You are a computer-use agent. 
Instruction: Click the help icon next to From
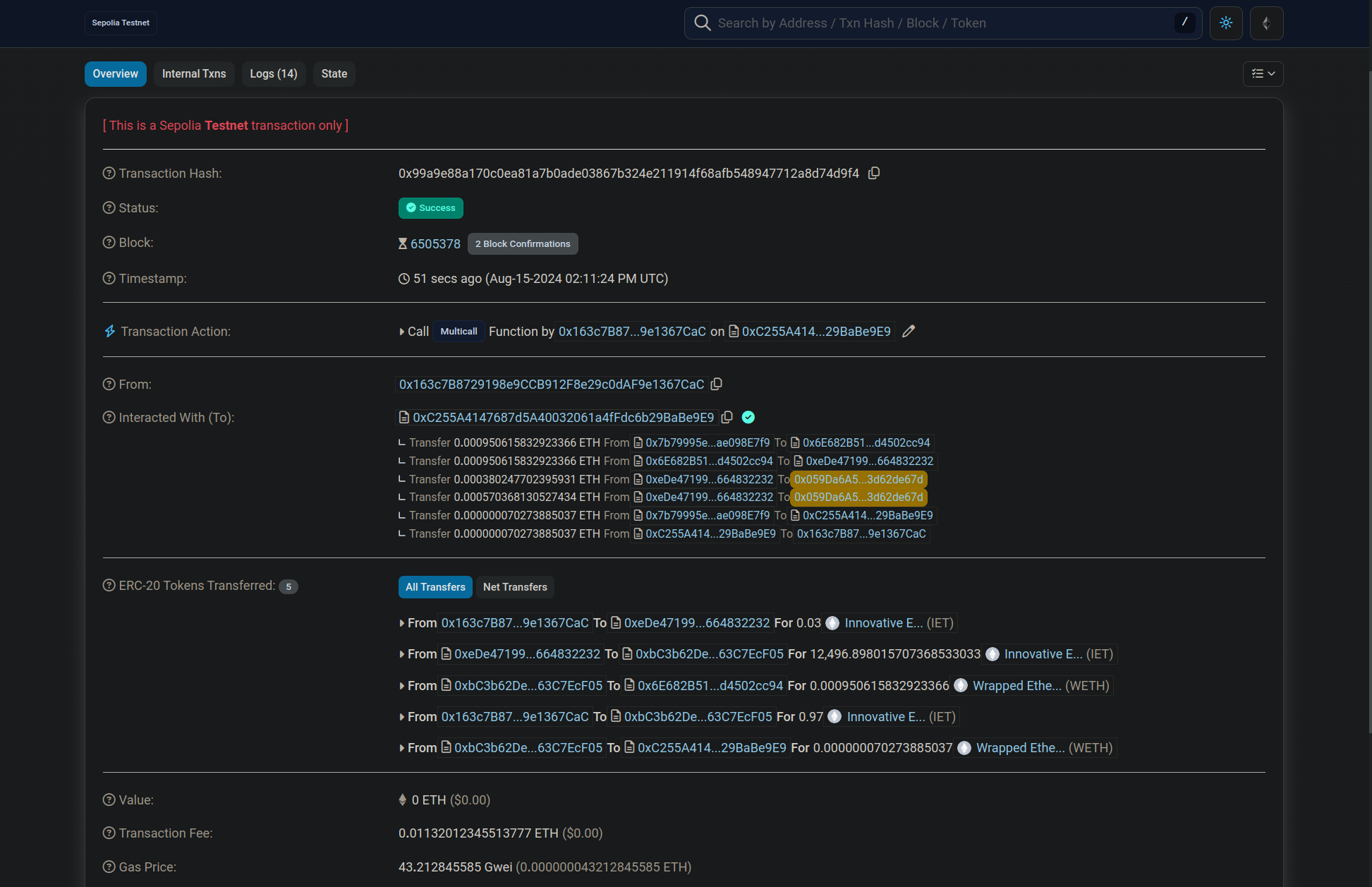109,384
